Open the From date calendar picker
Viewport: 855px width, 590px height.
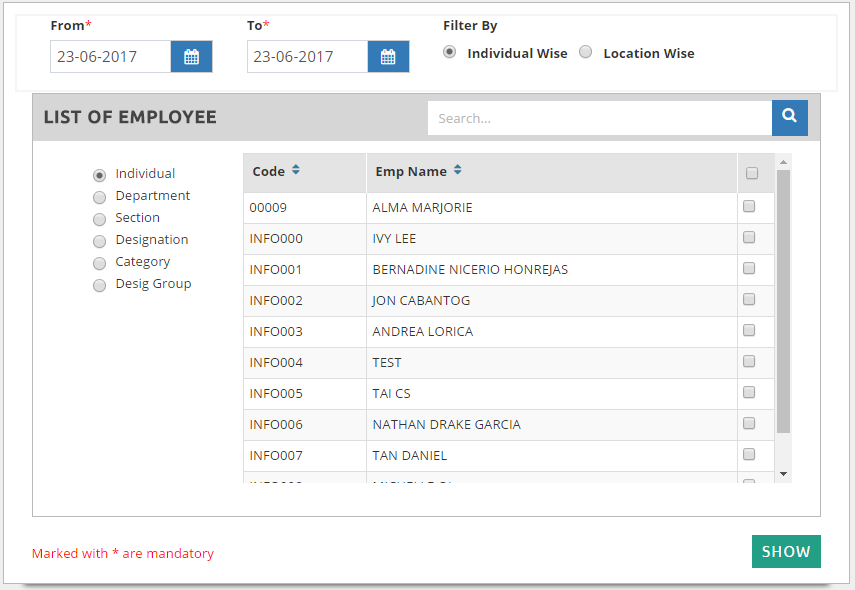click(x=191, y=57)
